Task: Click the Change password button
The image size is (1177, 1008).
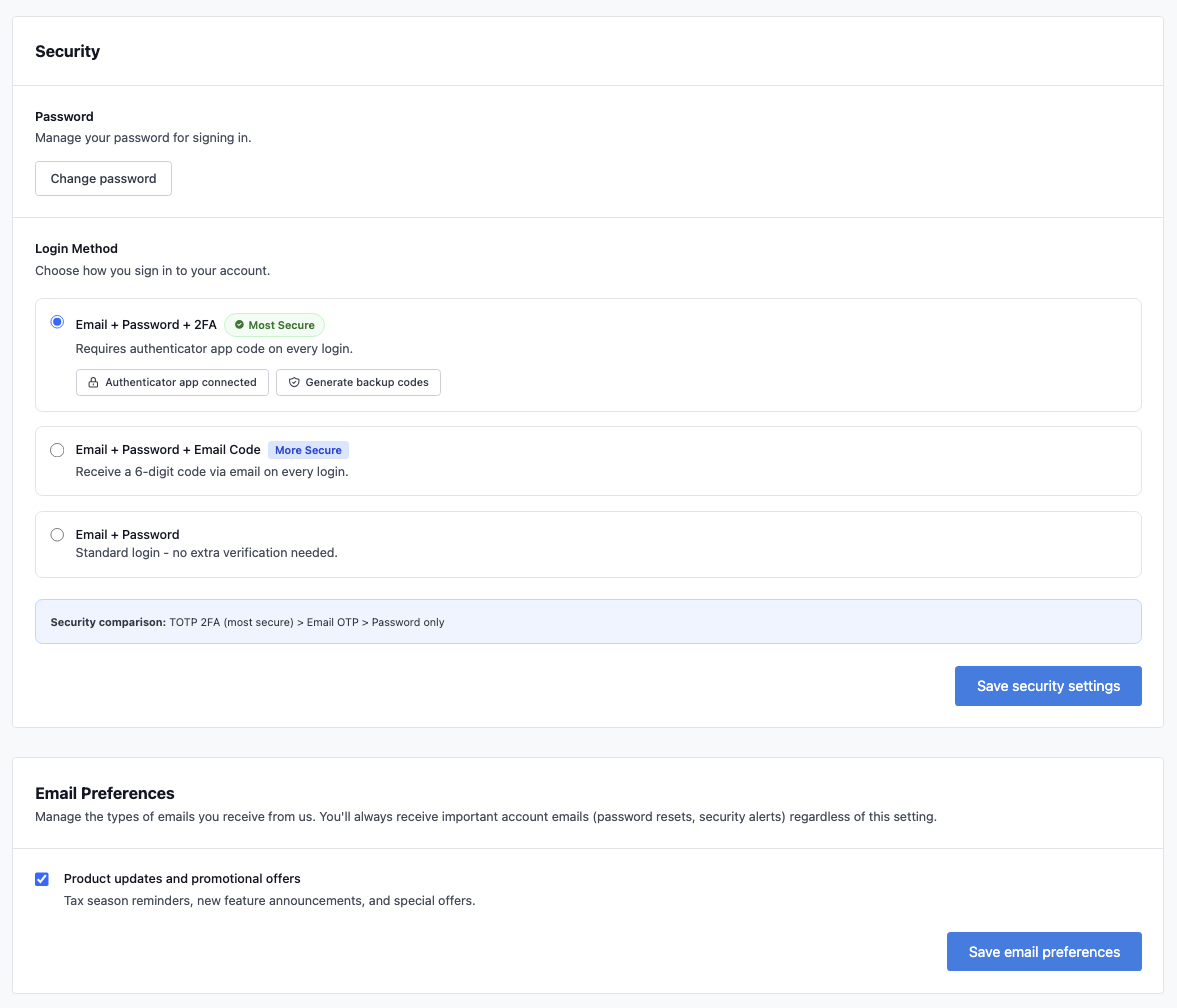Action: tap(103, 178)
